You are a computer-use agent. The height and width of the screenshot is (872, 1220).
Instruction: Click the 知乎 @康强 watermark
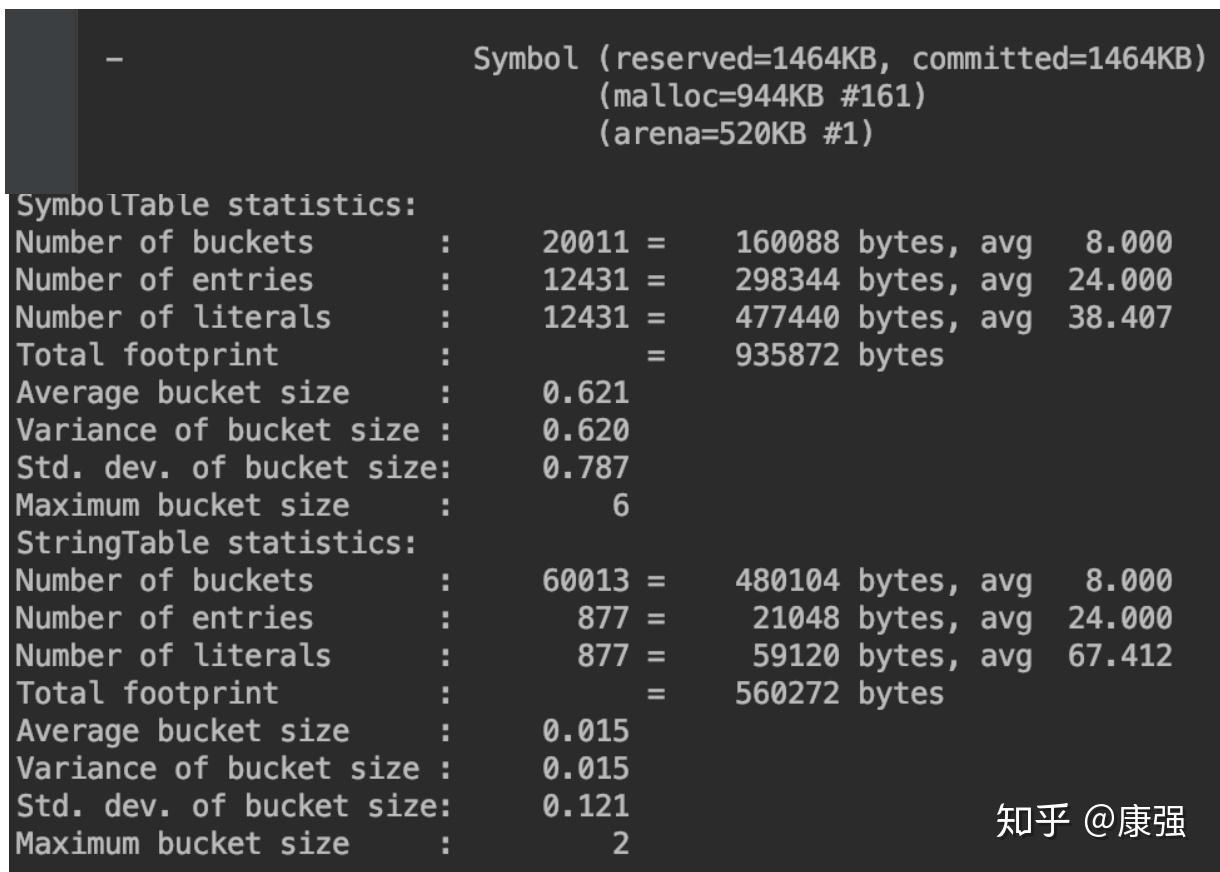coord(1090,821)
